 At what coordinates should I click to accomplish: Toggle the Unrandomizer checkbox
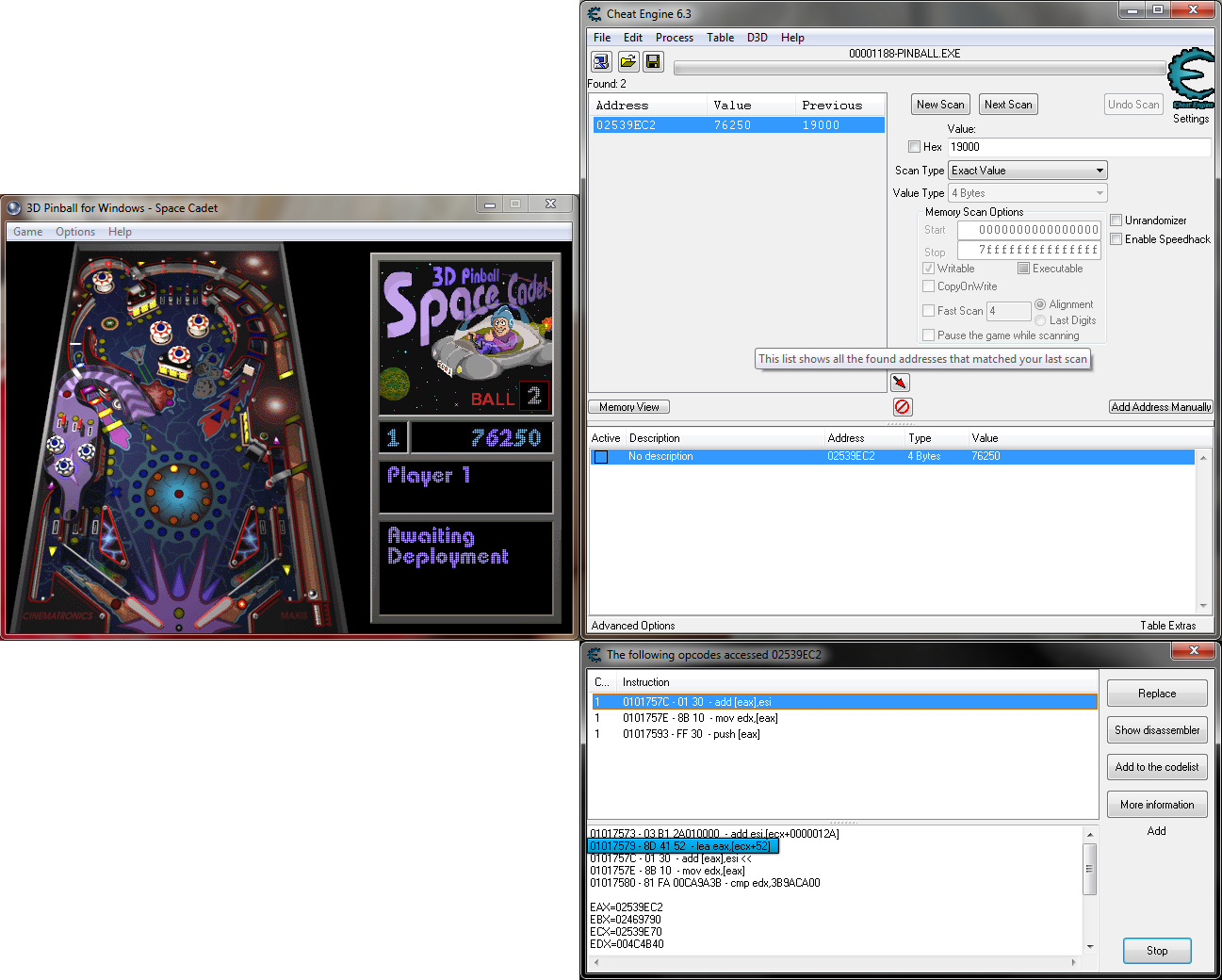[x=1116, y=220]
